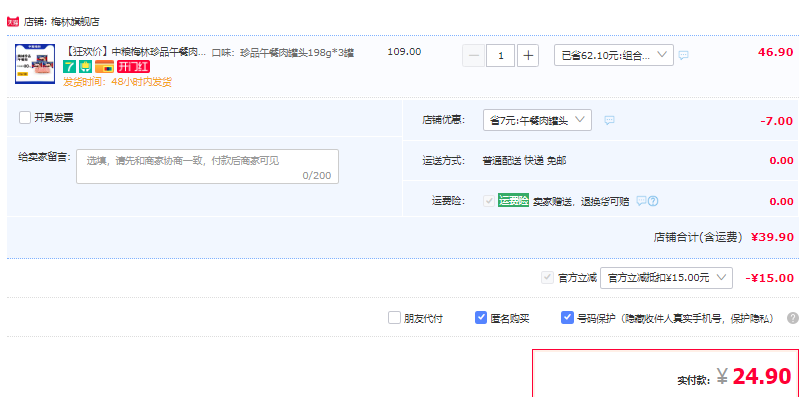Click comment bubble beside the 已省62.10元 dropdown
Viewport: 809px width, 397px height.
coord(683,55)
